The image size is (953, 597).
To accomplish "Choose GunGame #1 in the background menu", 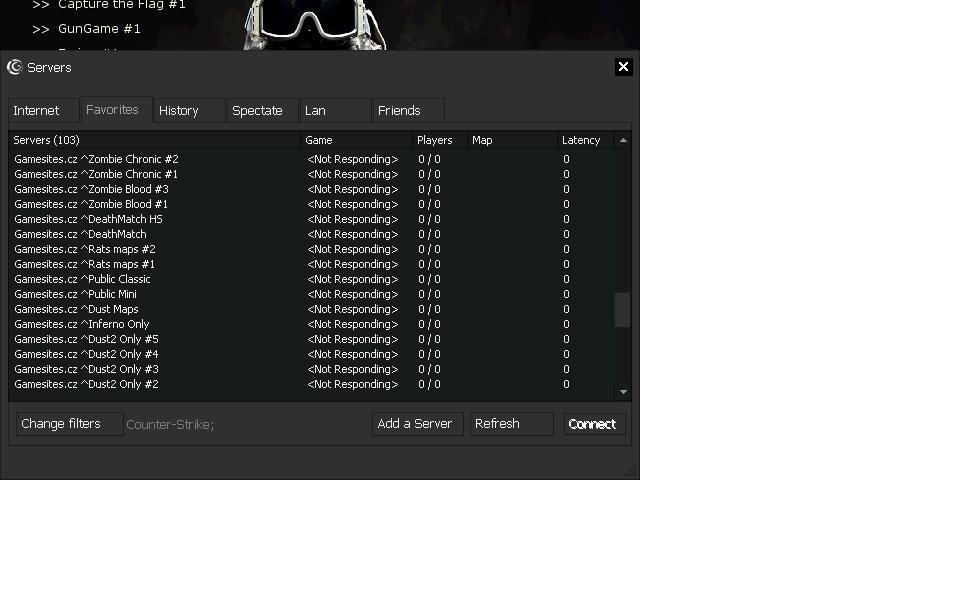I will (99, 29).
